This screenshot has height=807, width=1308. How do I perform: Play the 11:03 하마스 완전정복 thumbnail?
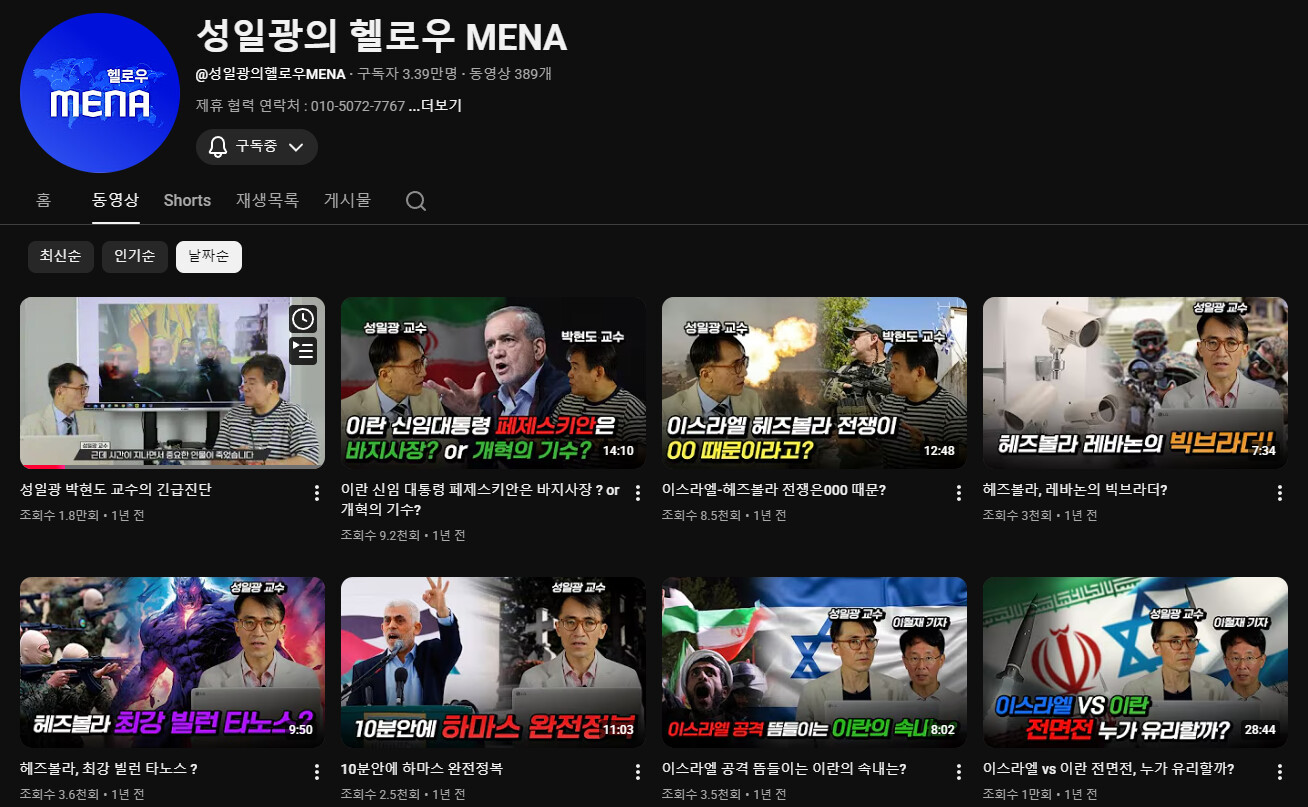coord(493,662)
